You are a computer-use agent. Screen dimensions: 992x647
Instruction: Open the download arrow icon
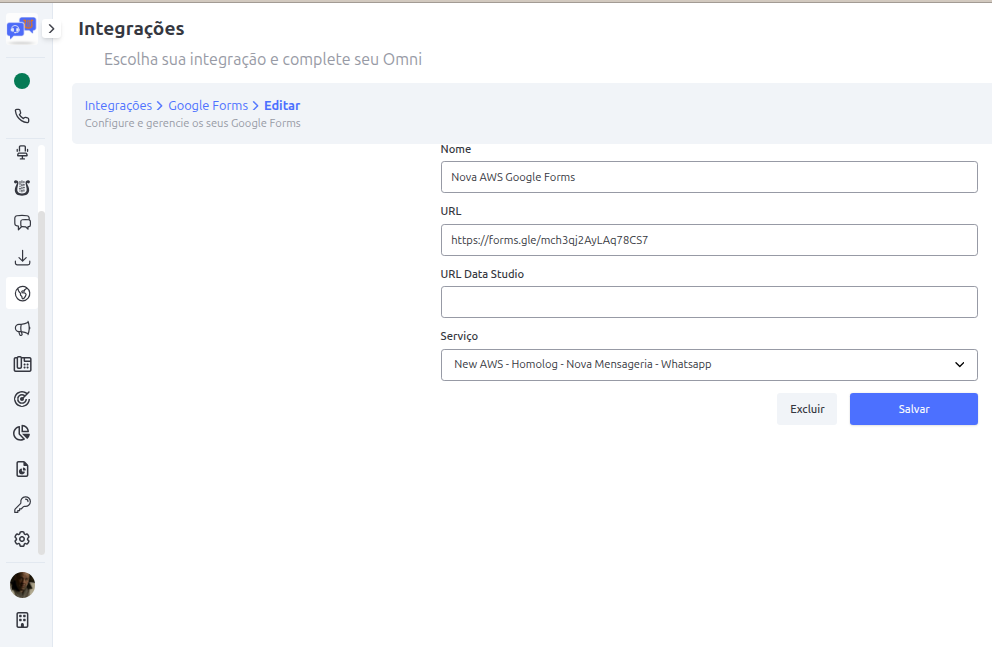point(22,258)
